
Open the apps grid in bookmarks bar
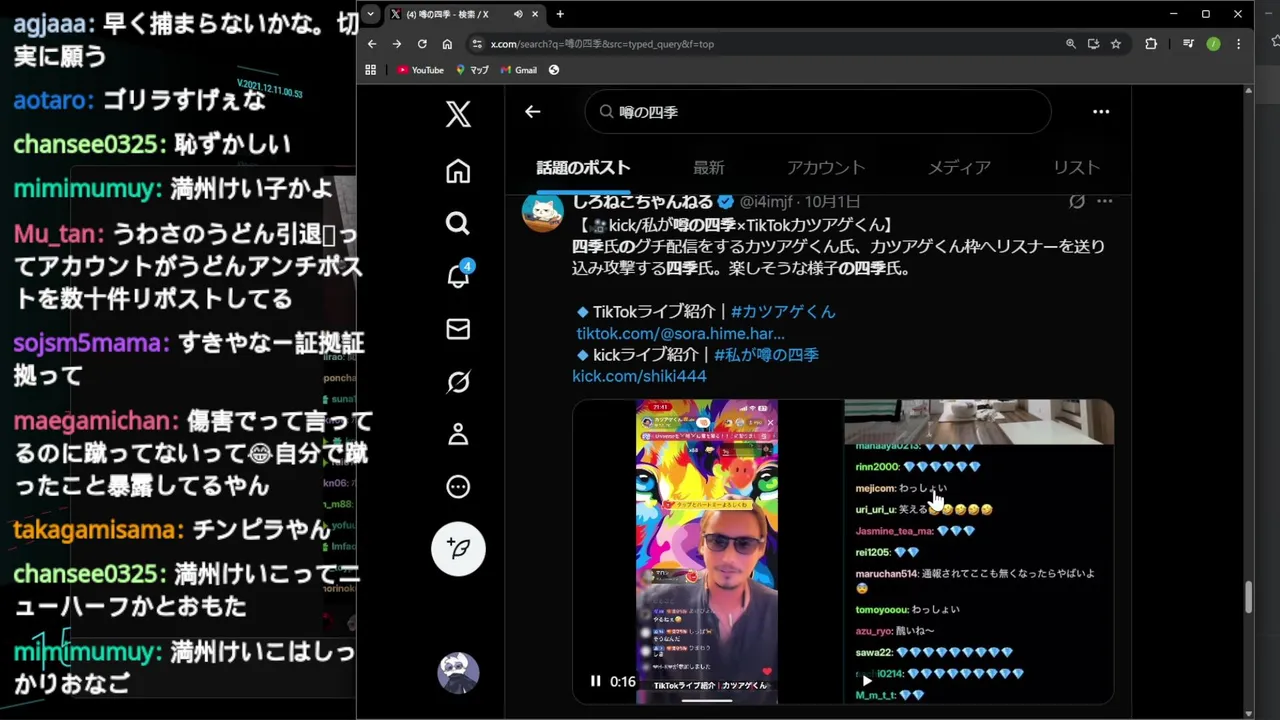point(371,70)
